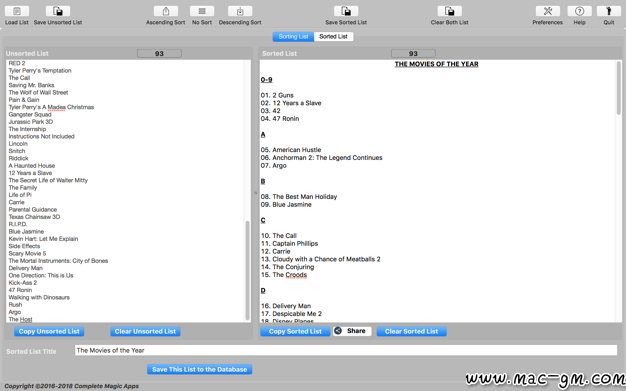The width and height of the screenshot is (626, 391).
Task: Switch to the Sorted List tab
Action: coord(333,37)
